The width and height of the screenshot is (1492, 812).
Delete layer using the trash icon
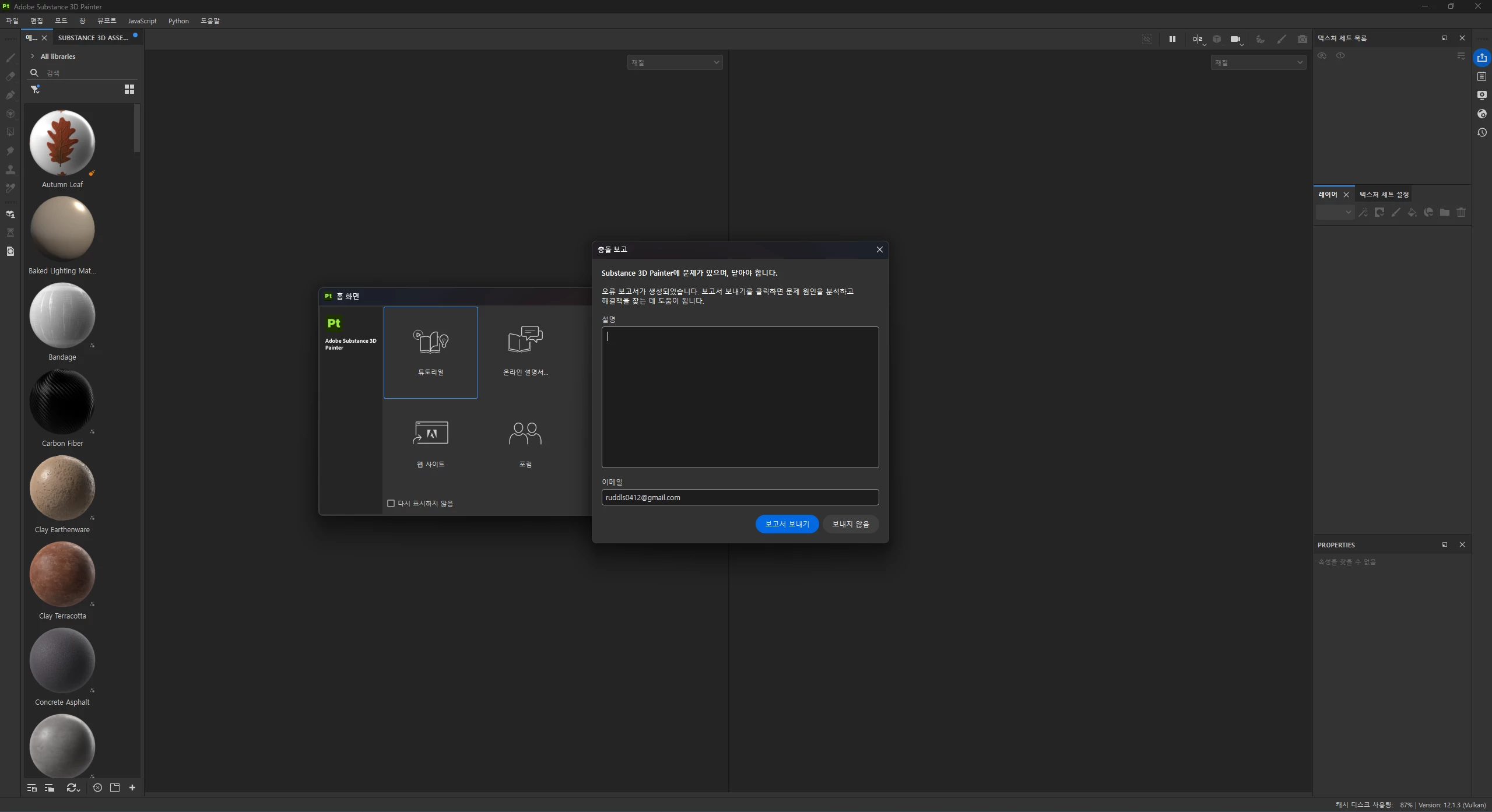[x=1461, y=213]
